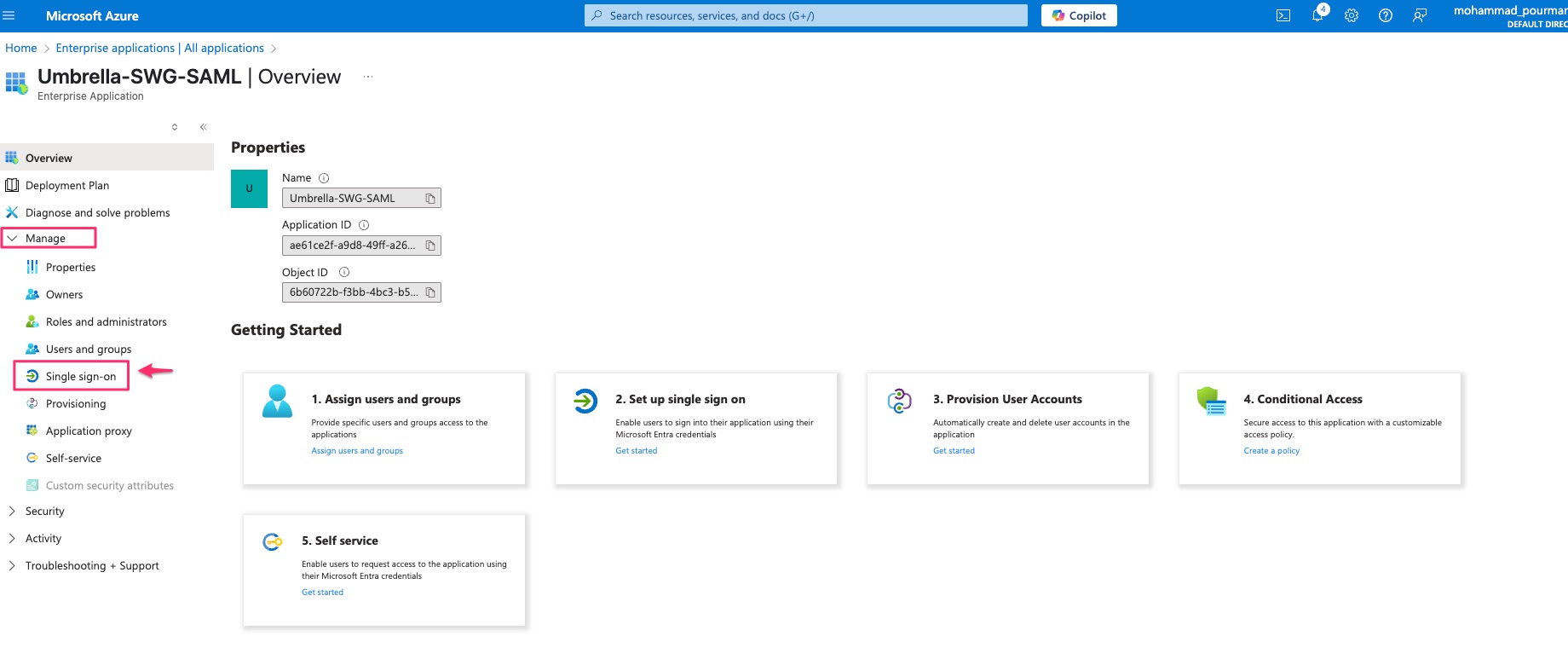Image resolution: width=1568 pixels, height=659 pixels.
Task: Click the Copilot button
Action: tap(1079, 15)
